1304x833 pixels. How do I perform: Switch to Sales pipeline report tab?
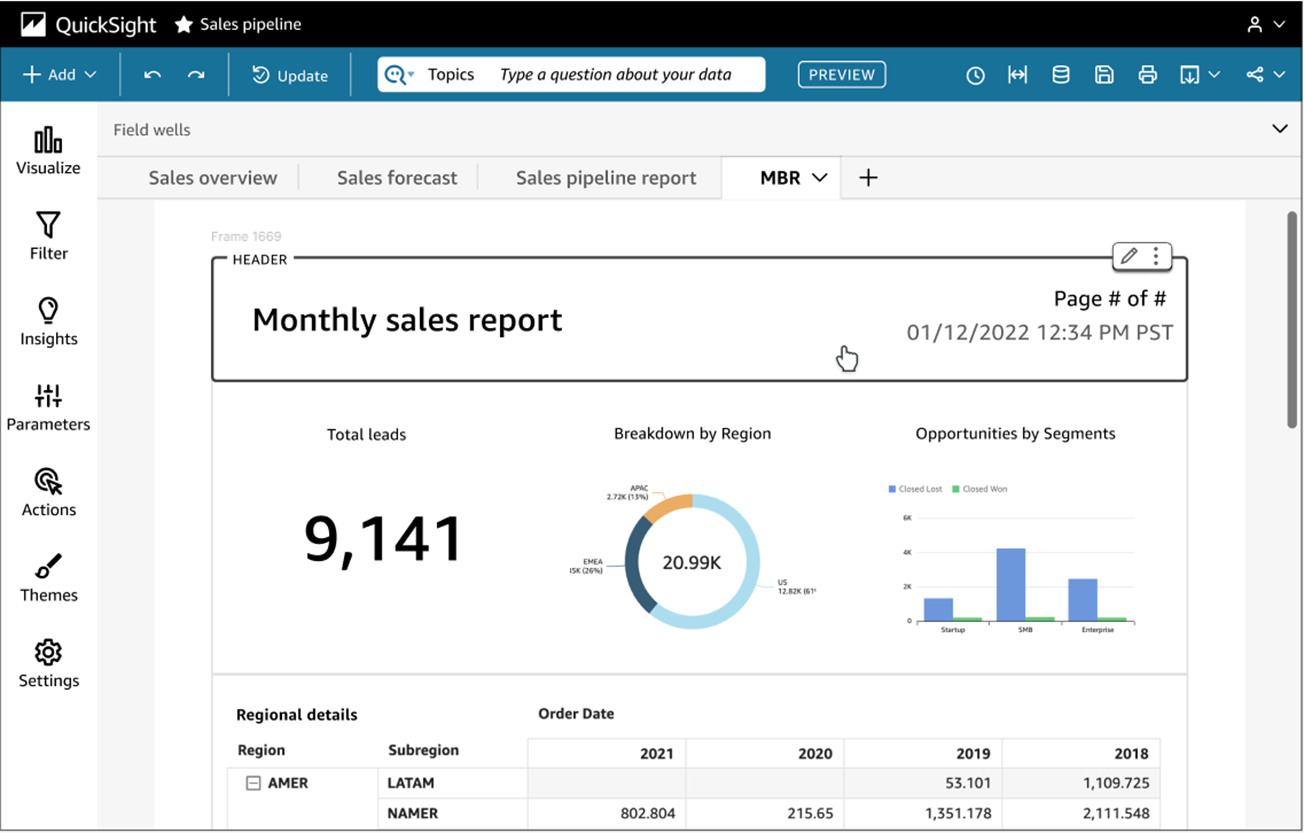[606, 178]
